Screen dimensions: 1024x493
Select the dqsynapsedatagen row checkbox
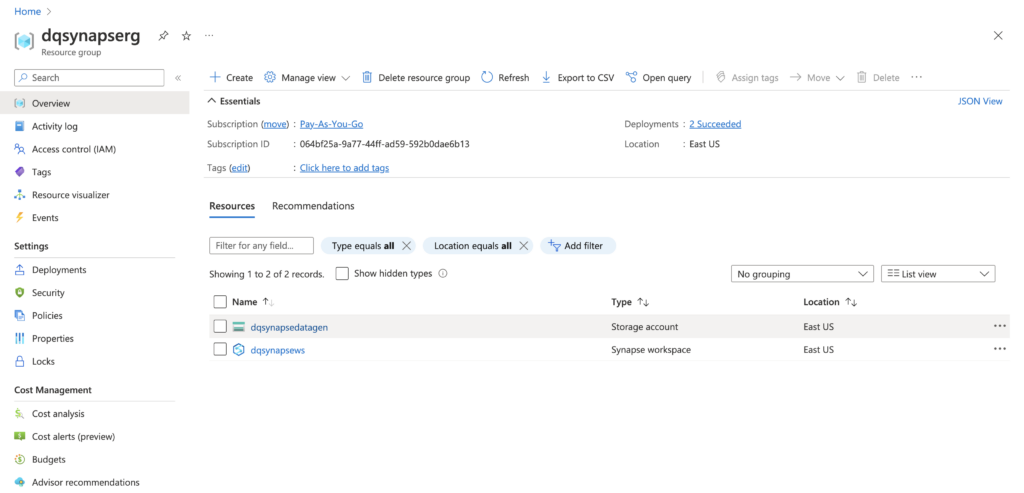tap(220, 326)
